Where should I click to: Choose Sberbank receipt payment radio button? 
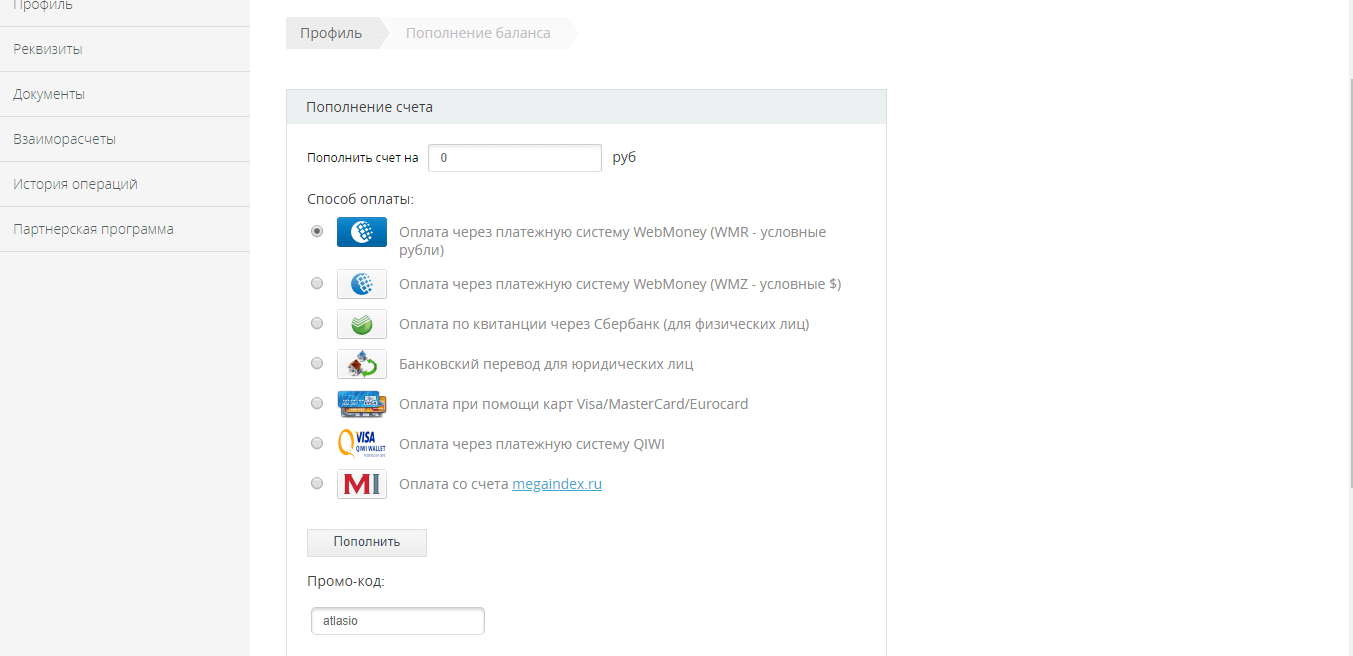(317, 323)
